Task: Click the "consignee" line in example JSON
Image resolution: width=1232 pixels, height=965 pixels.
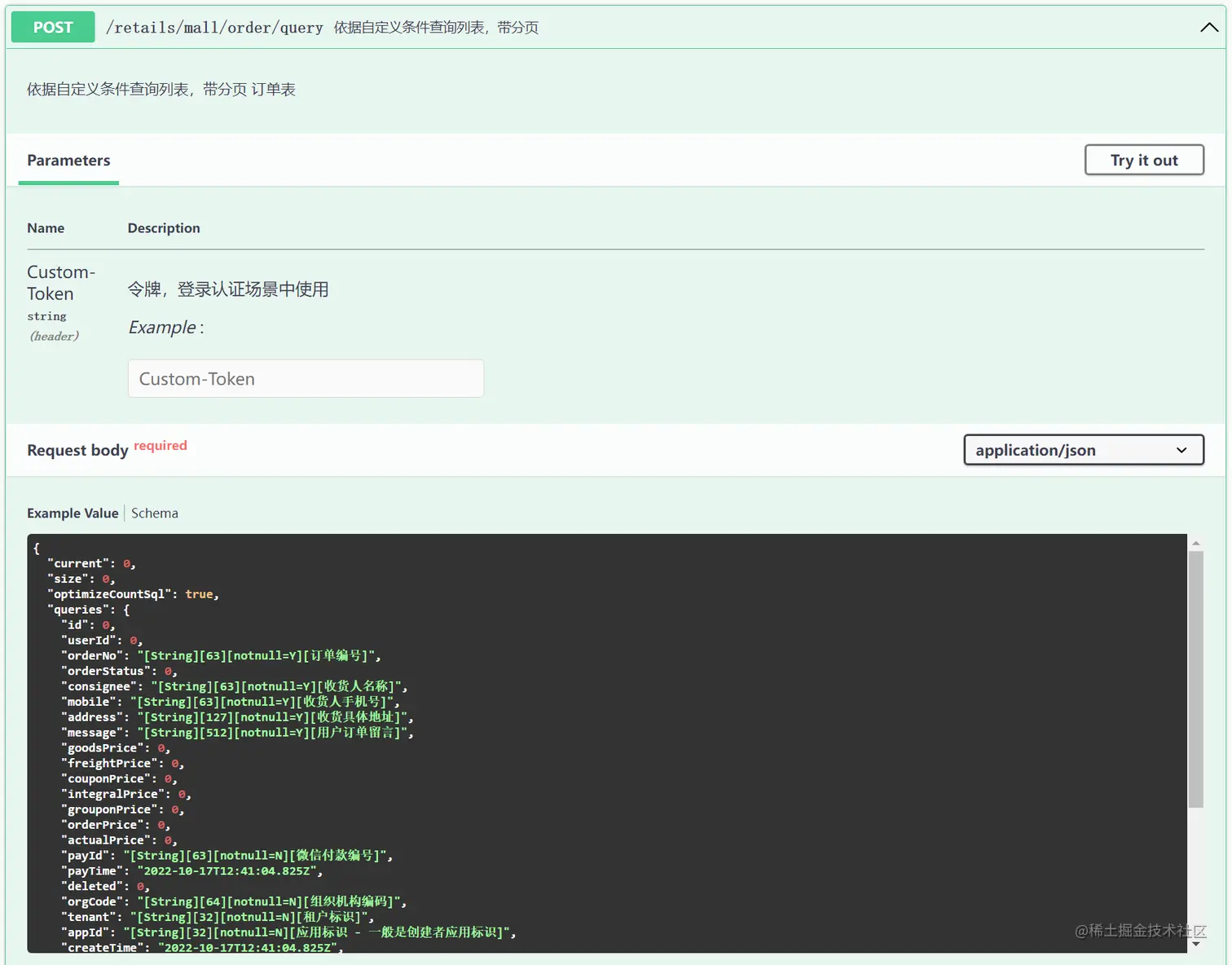Action: [235, 686]
